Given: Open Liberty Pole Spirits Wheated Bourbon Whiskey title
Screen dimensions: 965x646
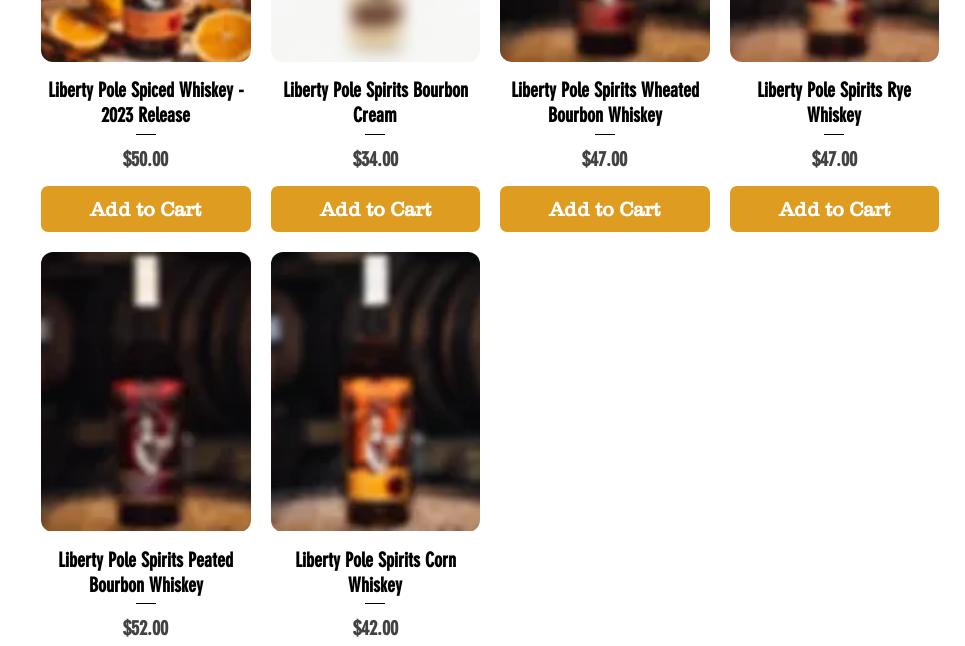Looking at the screenshot, I should click(605, 102).
